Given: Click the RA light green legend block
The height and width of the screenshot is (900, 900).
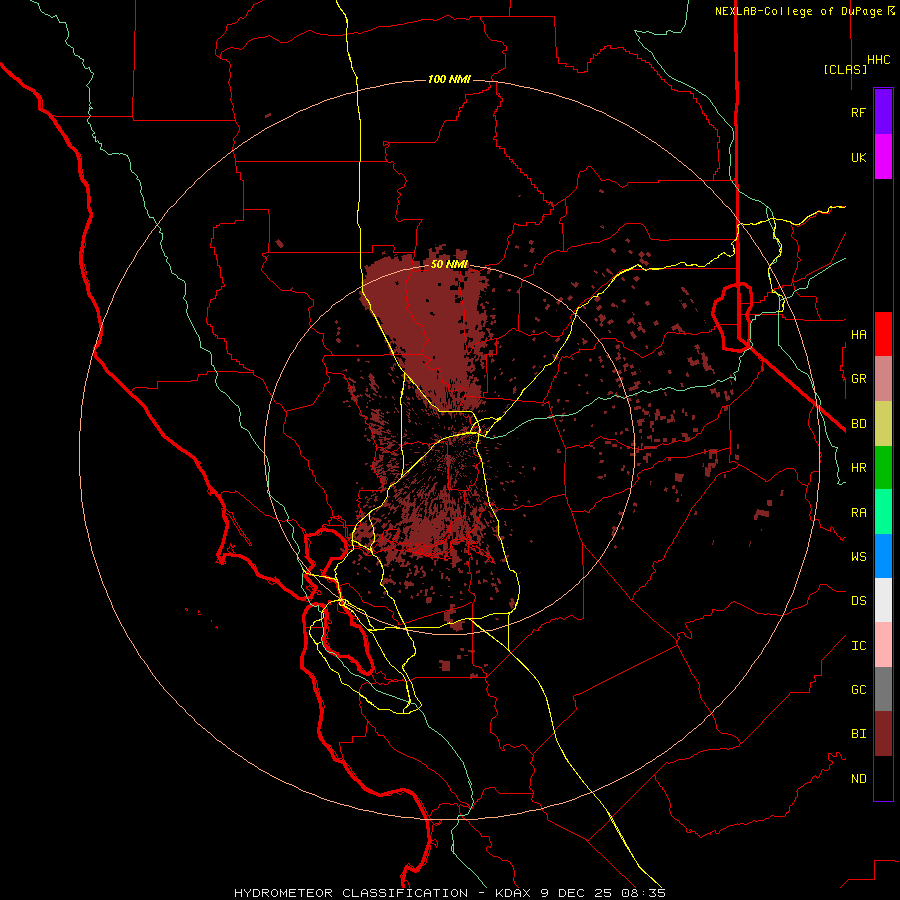Looking at the screenshot, I should [883, 512].
